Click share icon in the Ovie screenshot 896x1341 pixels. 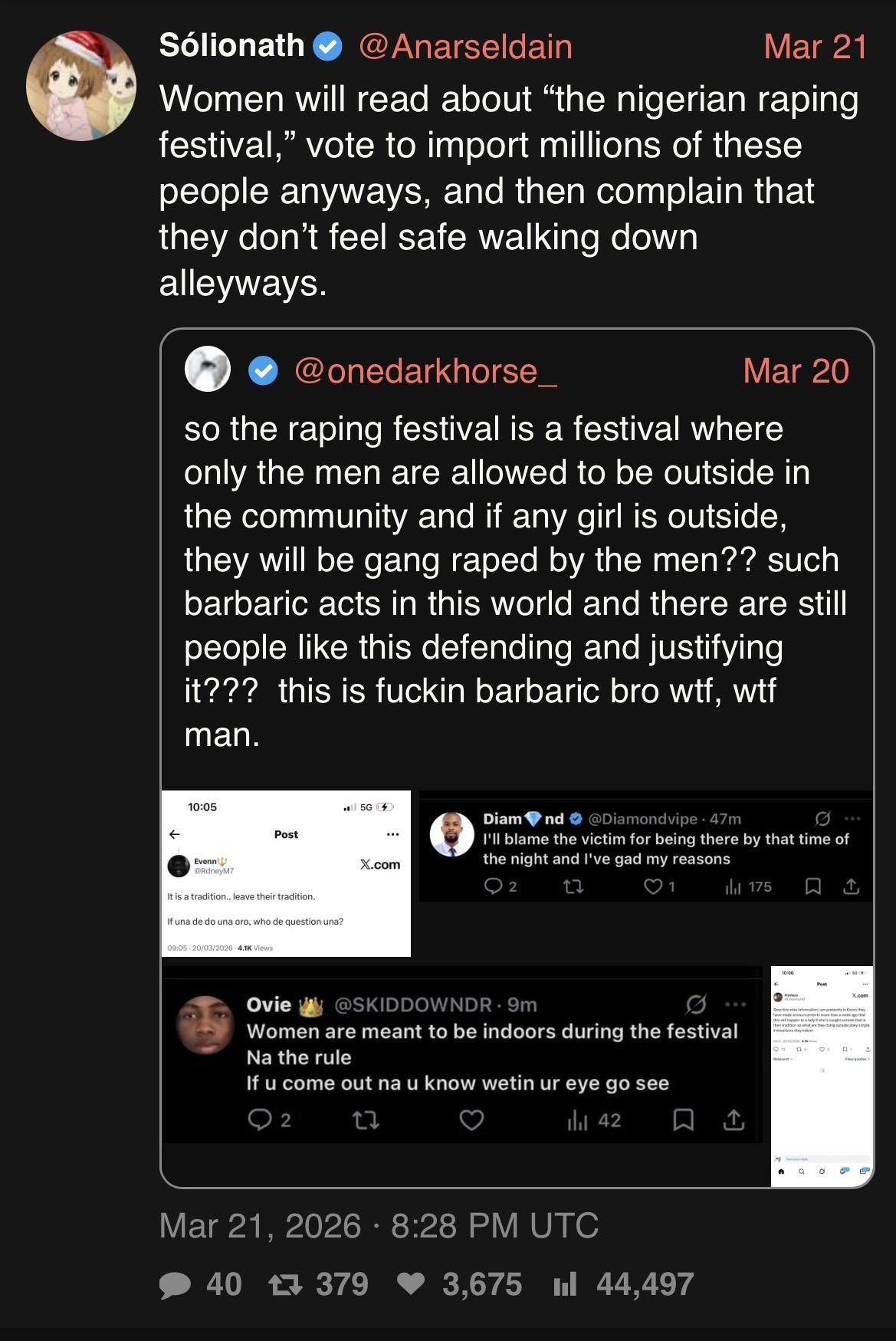734,1120
